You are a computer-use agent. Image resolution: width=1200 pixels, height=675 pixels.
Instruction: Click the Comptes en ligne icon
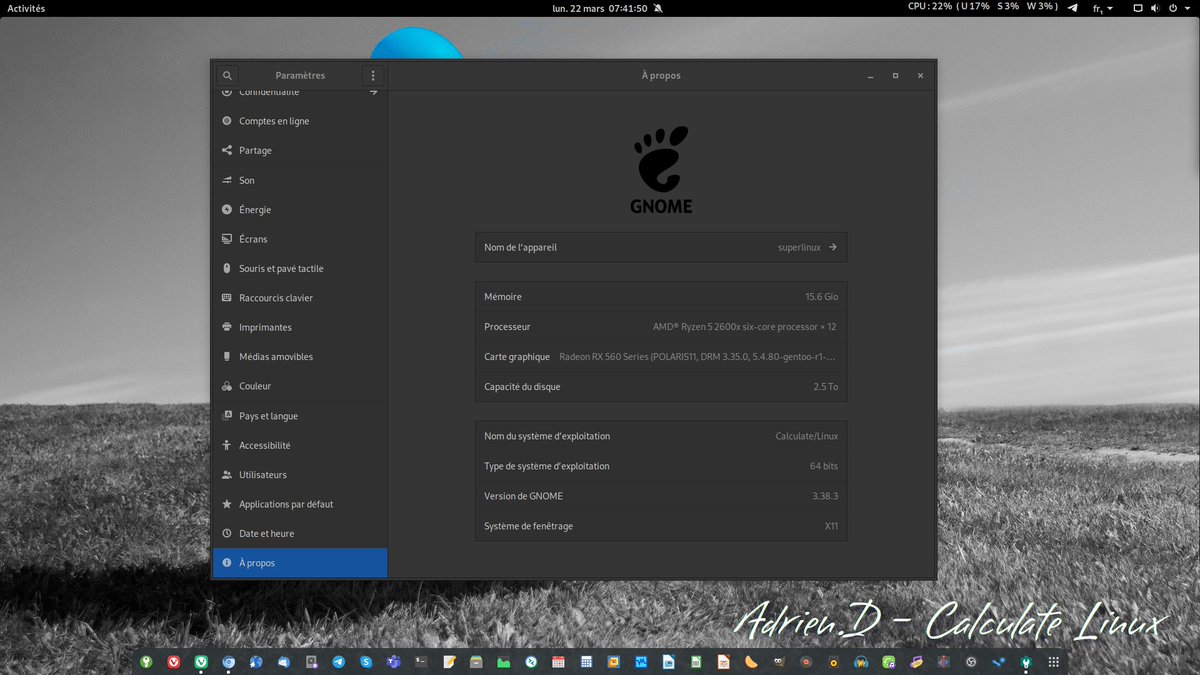pos(227,121)
